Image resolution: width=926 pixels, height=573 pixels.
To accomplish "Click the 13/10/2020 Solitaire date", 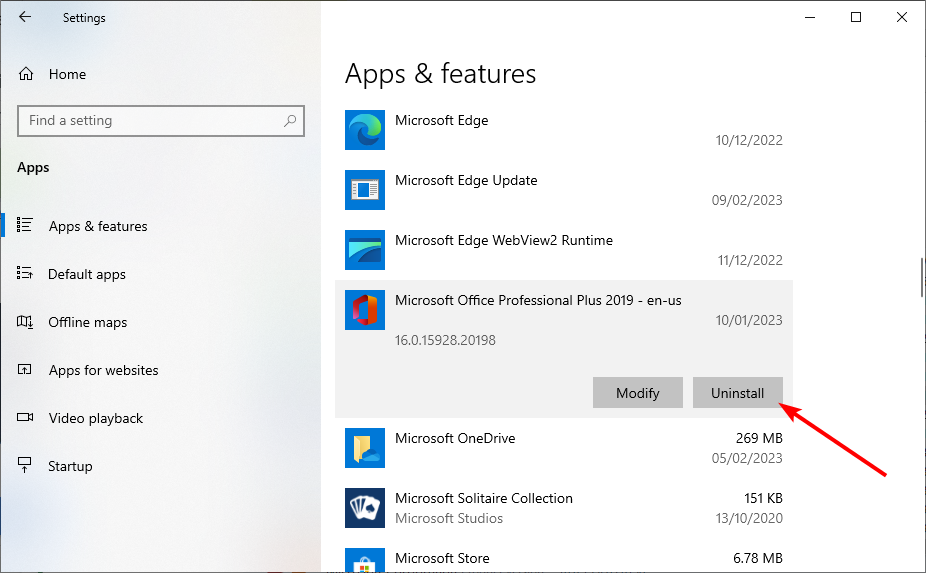I will tap(749, 518).
